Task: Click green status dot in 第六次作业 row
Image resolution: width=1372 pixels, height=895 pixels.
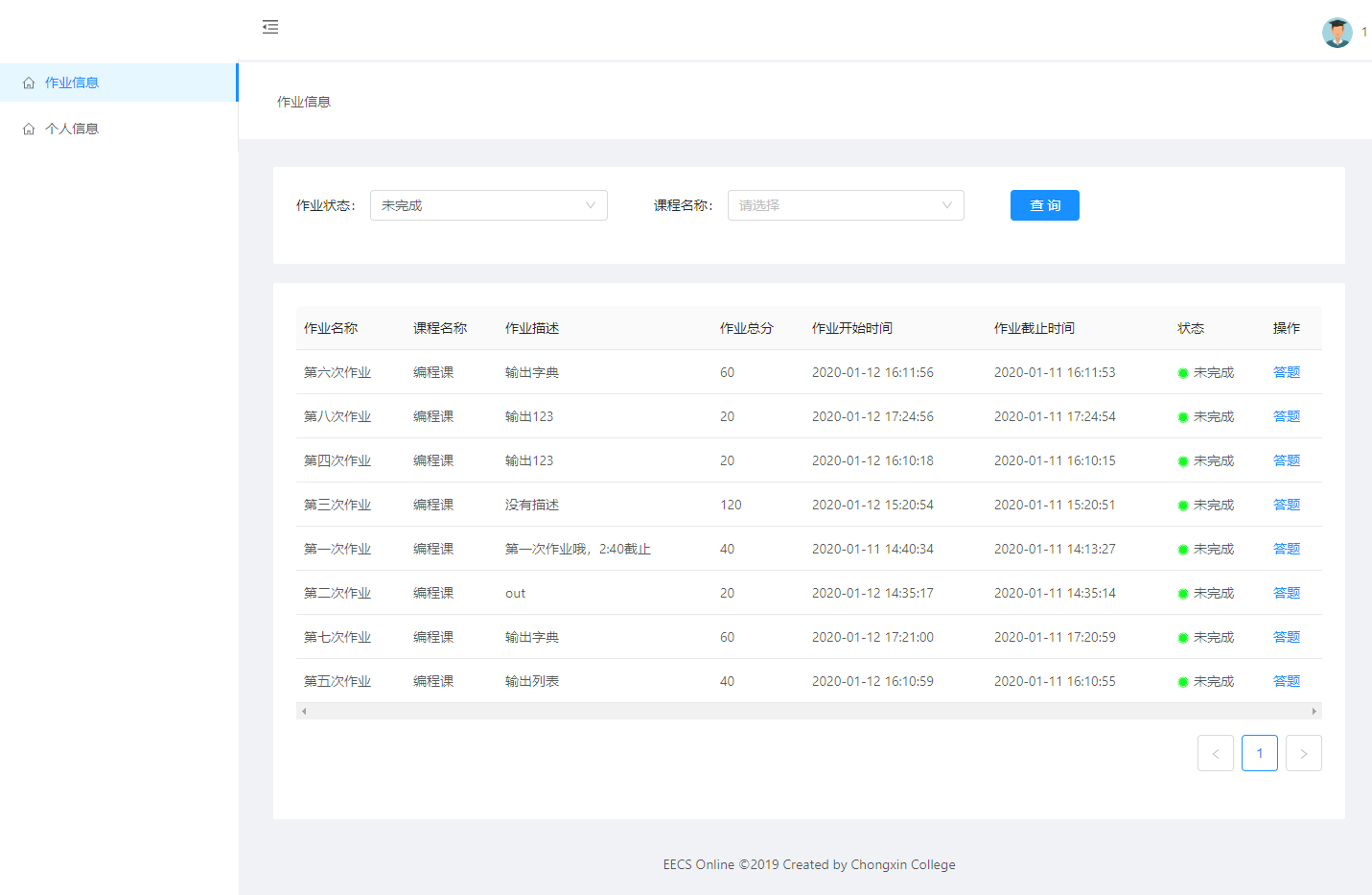Action: [1183, 373]
